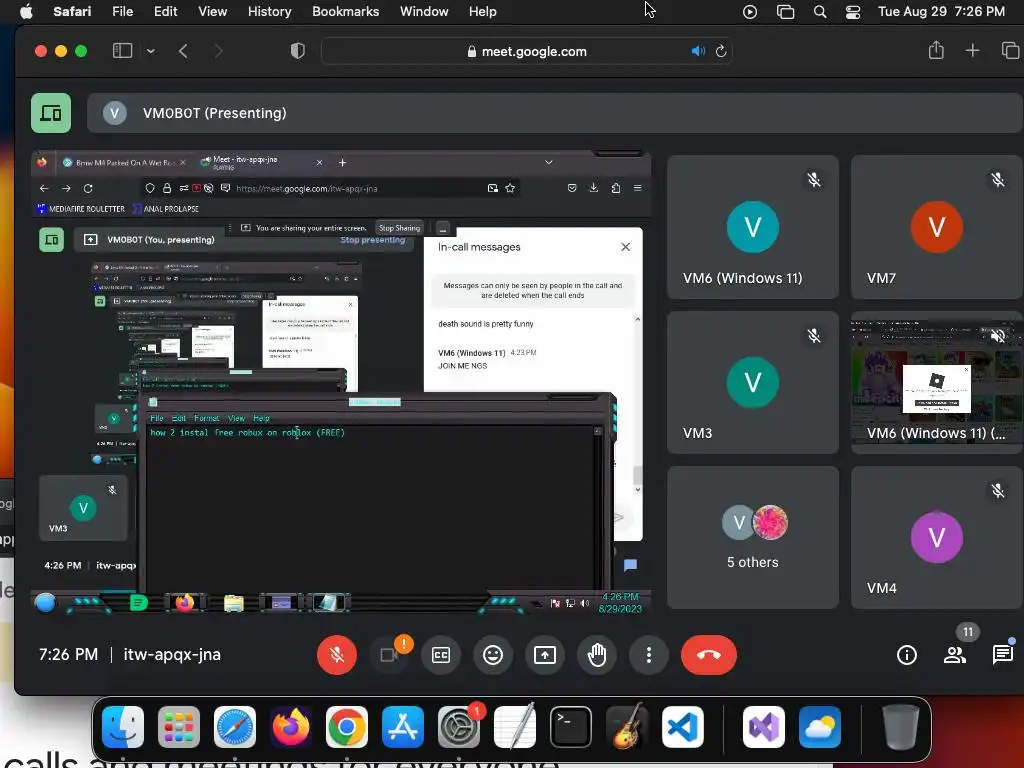Screen dimensions: 1024x768
Task: Open meeting details info icon
Action: click(x=906, y=654)
